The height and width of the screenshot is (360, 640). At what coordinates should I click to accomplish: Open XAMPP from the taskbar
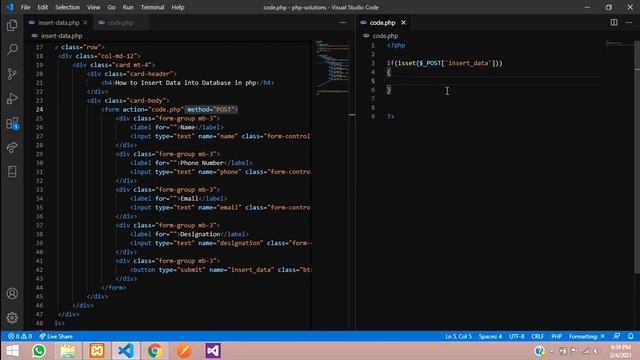coord(97,351)
